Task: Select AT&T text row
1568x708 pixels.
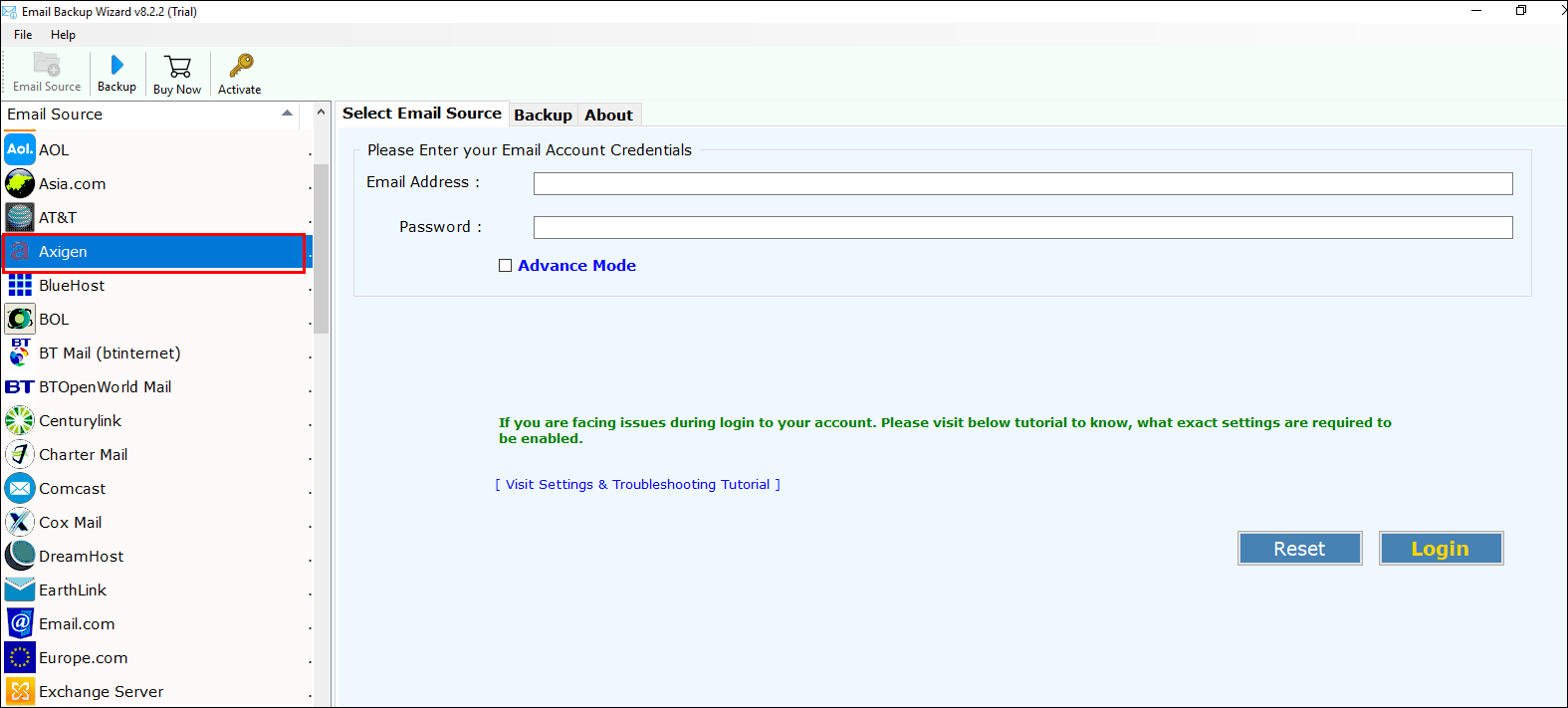Action: (58, 218)
